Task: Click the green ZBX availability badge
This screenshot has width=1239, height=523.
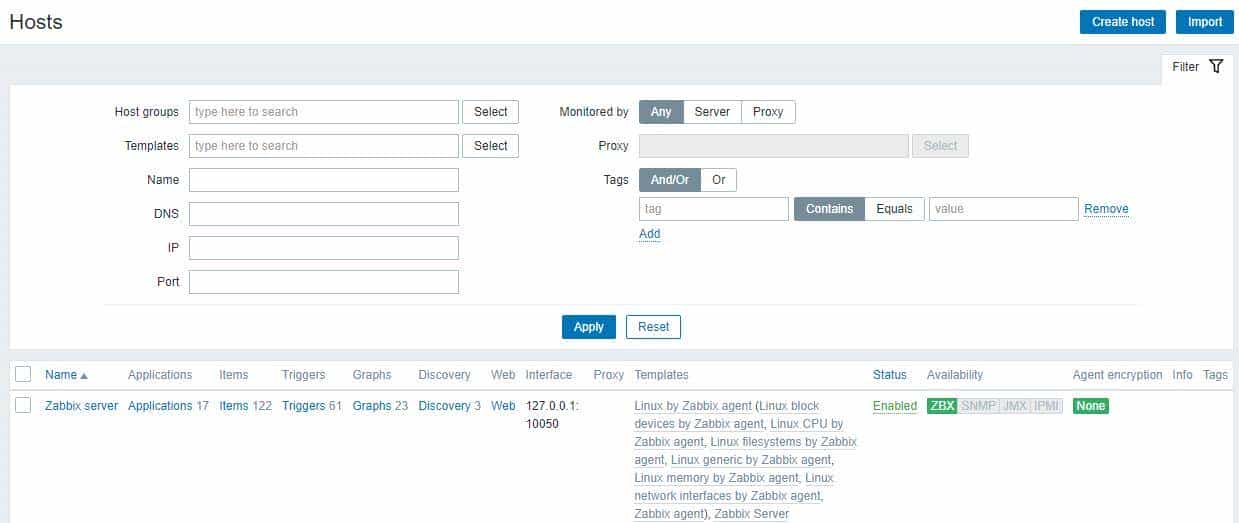Action: pos(942,406)
